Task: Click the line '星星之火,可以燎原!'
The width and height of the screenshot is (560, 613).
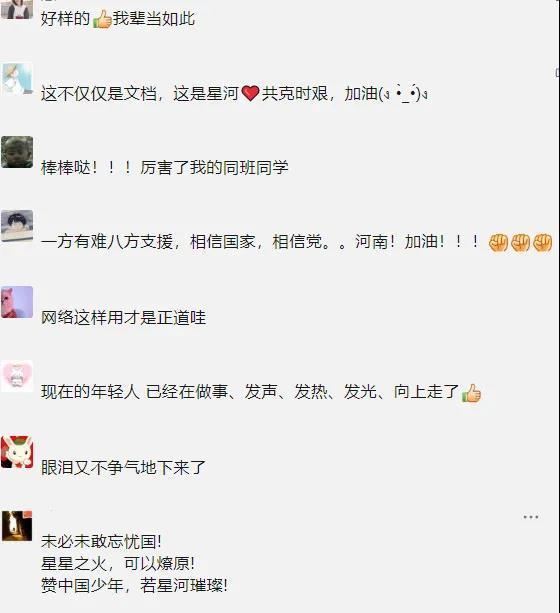Action: 118,563
